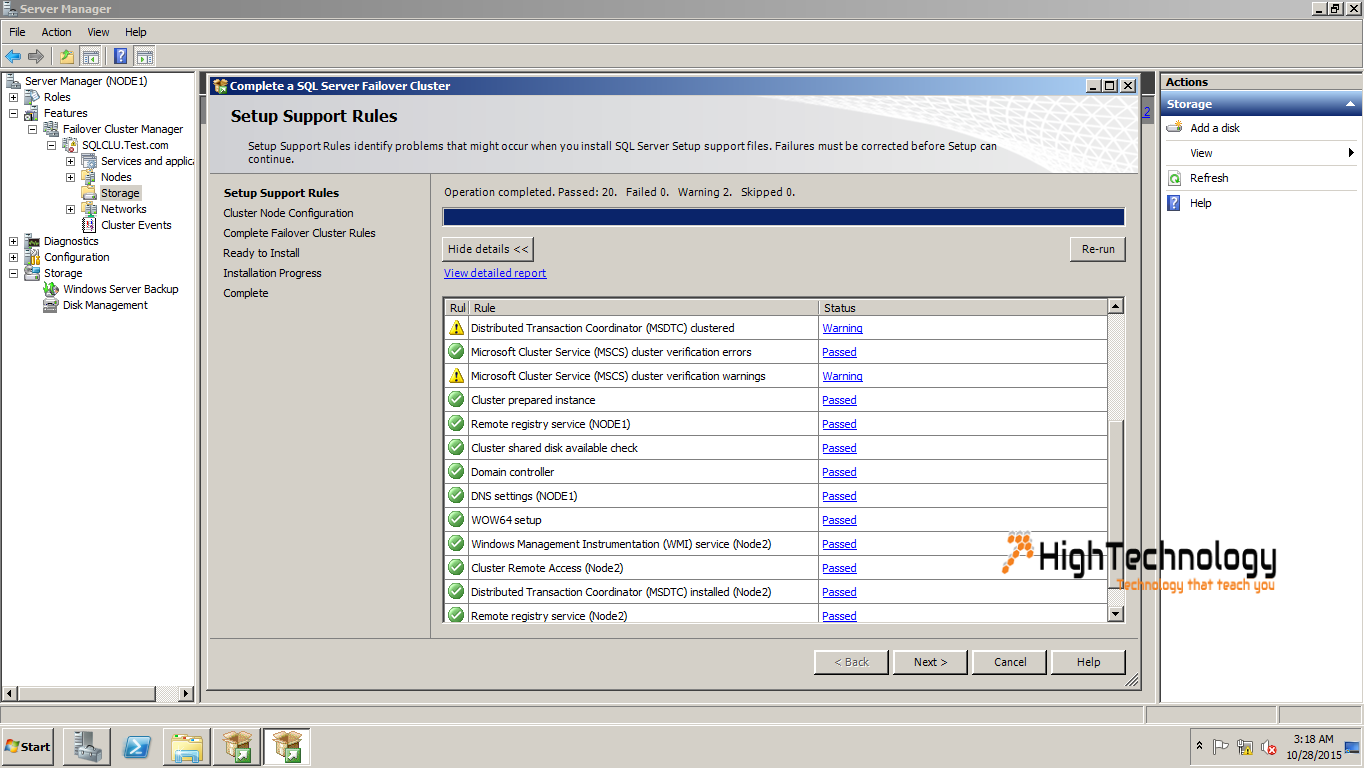
Task: Click the Roles icon in the tree
Action: [33, 97]
